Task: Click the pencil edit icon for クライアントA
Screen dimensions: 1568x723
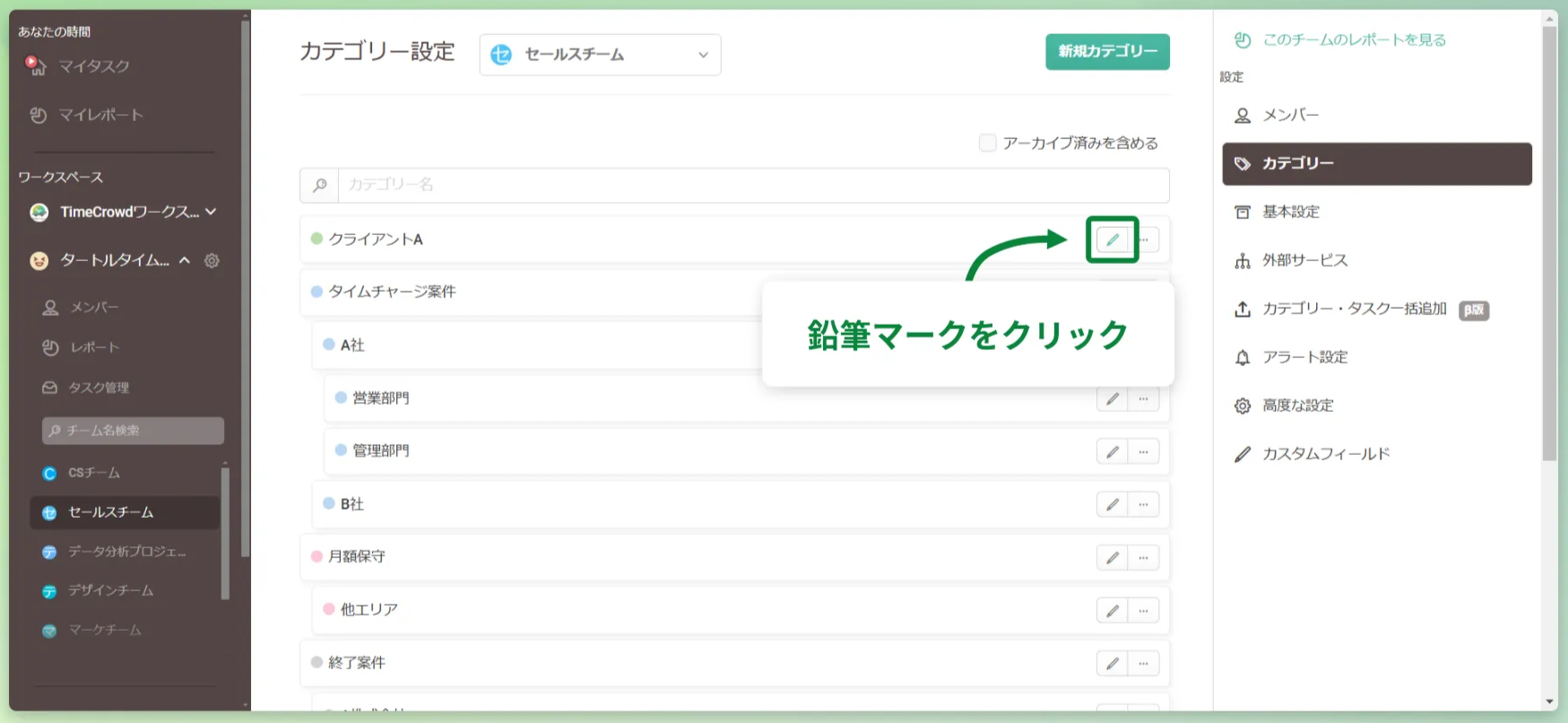Action: click(x=1113, y=240)
